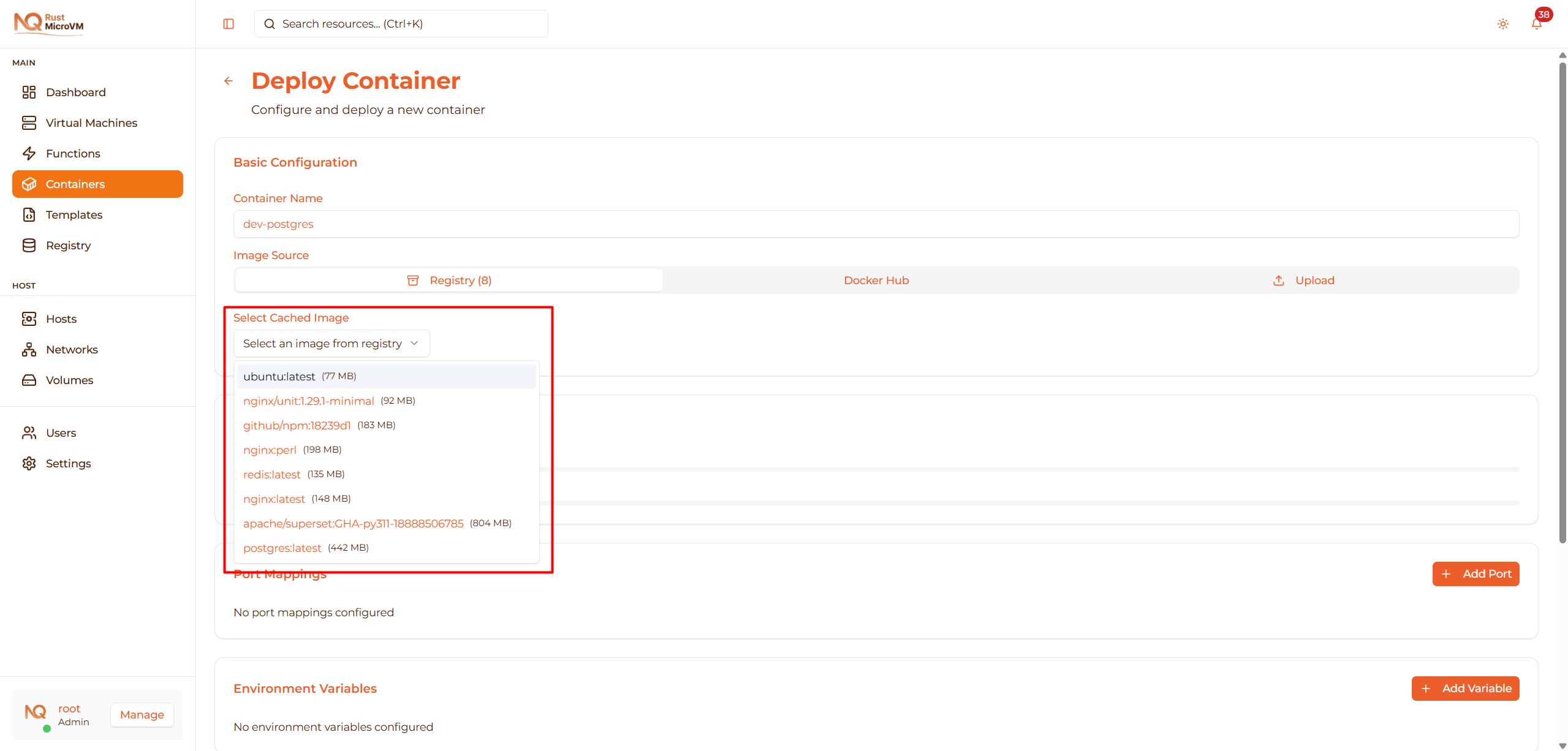
Task: Click the back arrow beside Deploy Container
Action: [229, 81]
